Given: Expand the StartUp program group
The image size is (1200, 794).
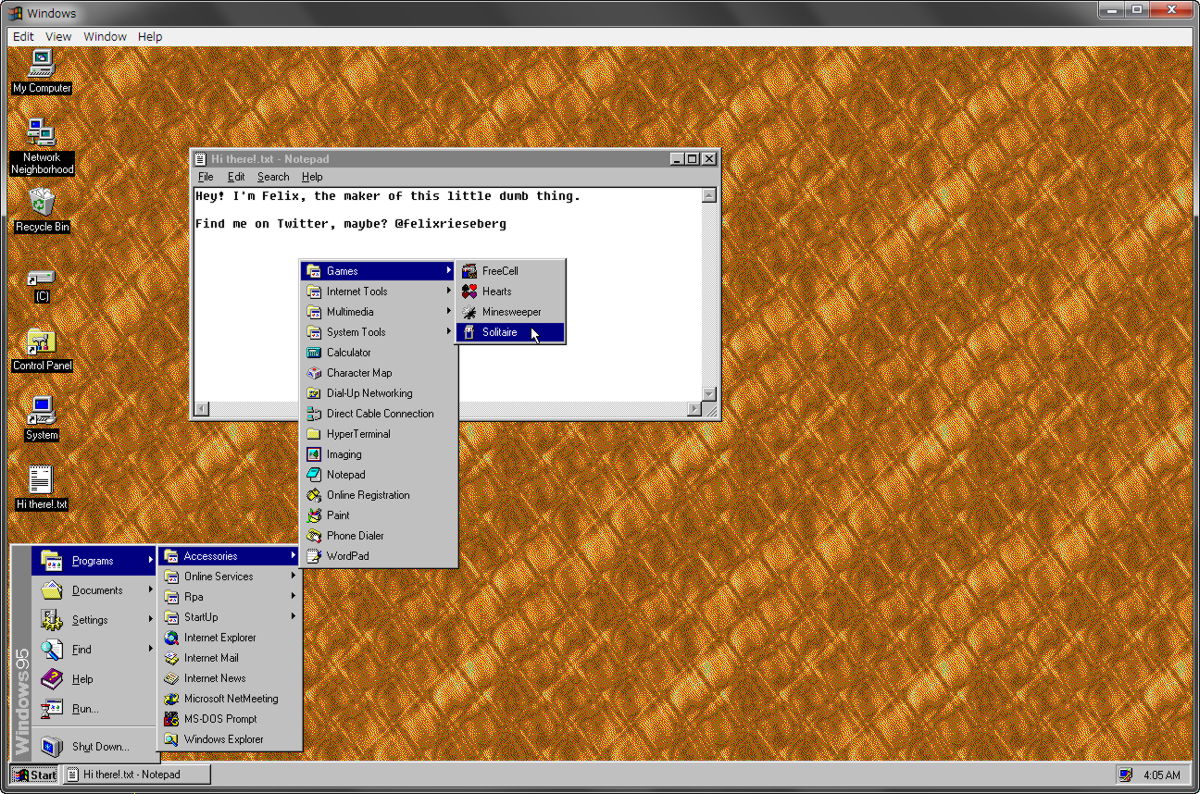Looking at the screenshot, I should pos(229,617).
